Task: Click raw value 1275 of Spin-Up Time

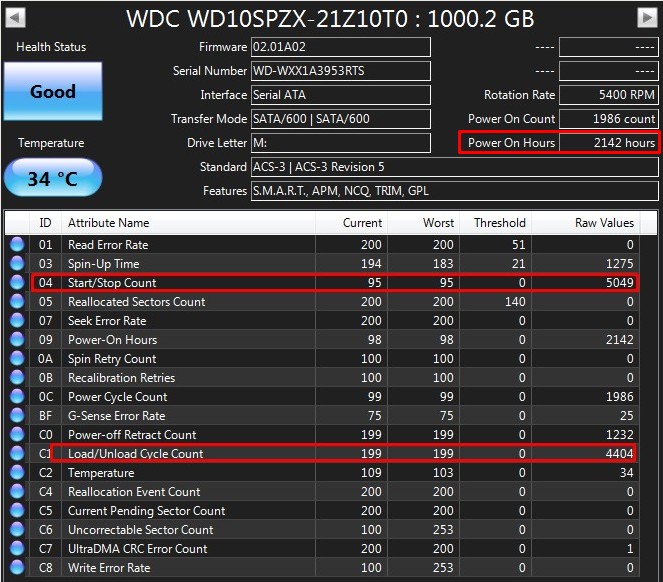Action: [x=619, y=264]
